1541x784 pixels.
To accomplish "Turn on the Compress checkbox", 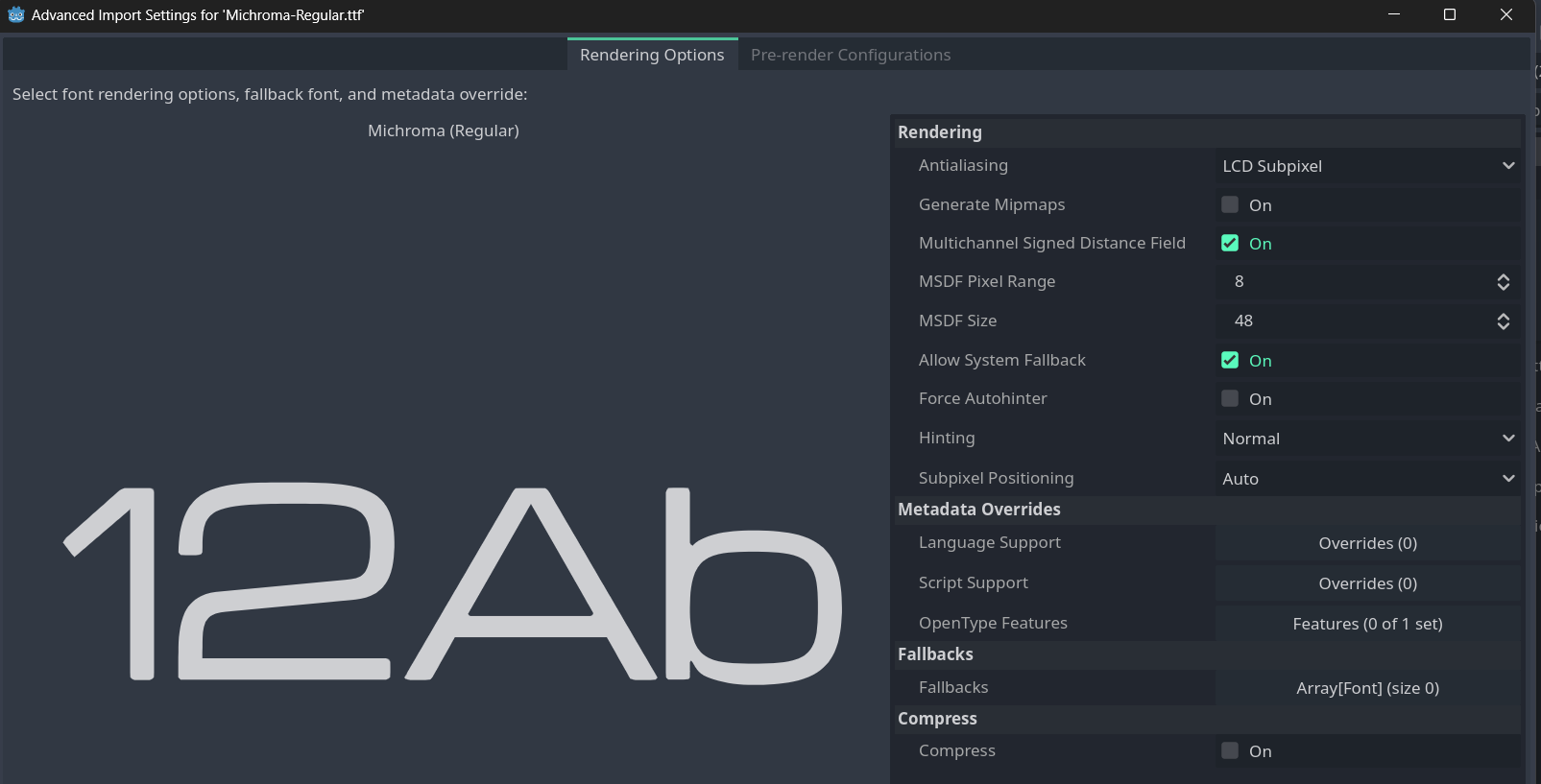I will click(1230, 750).
